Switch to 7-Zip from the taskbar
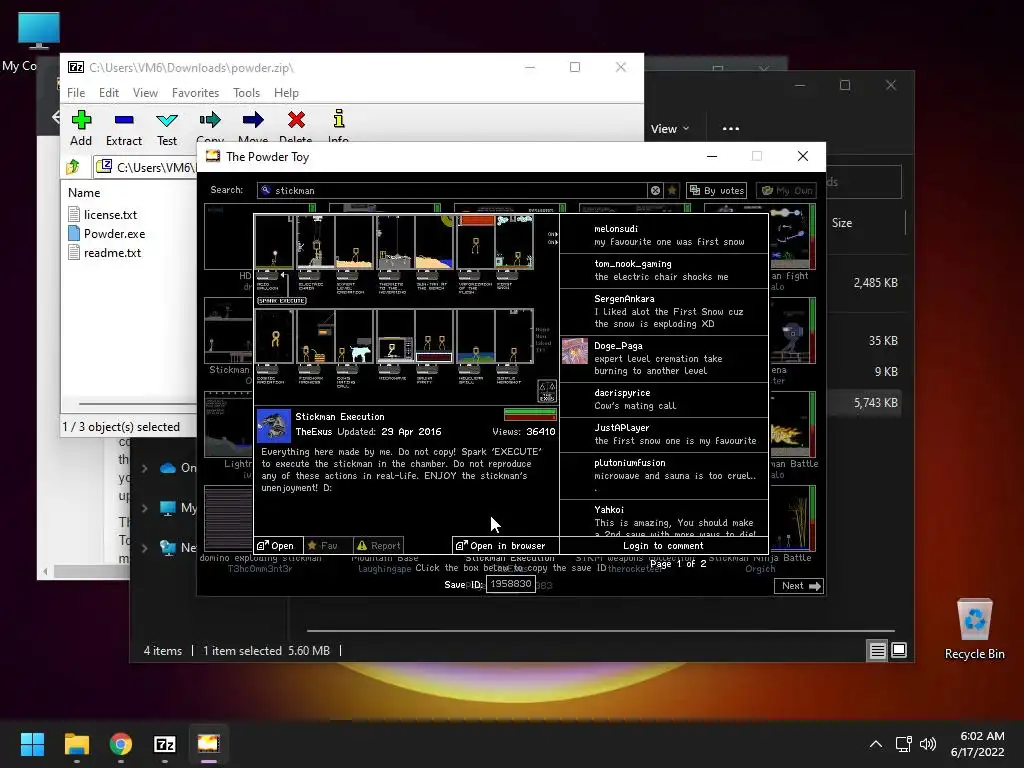The image size is (1024, 768). pos(165,743)
